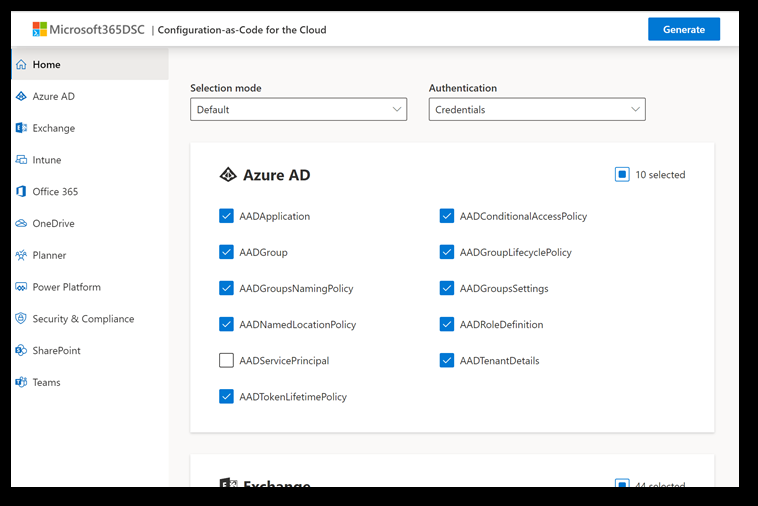Image resolution: width=758 pixels, height=506 pixels.
Task: Uncheck AADConditionalAccessPolicy checkbox
Action: pyautogui.click(x=447, y=216)
